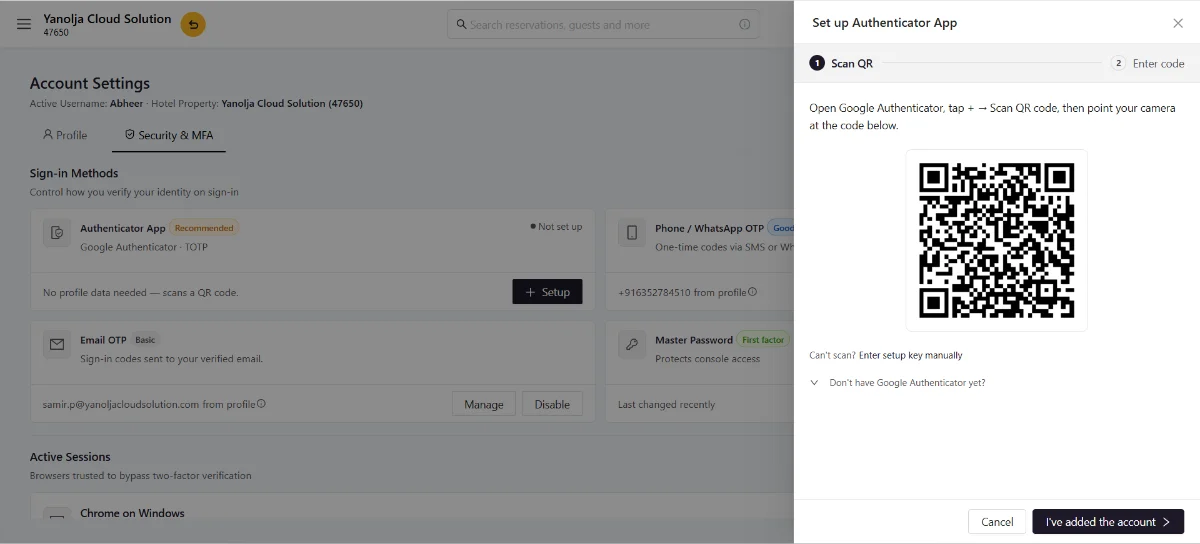This screenshot has width=1200, height=544.
Task: Click the Set up Authenticator App title
Action: point(884,23)
